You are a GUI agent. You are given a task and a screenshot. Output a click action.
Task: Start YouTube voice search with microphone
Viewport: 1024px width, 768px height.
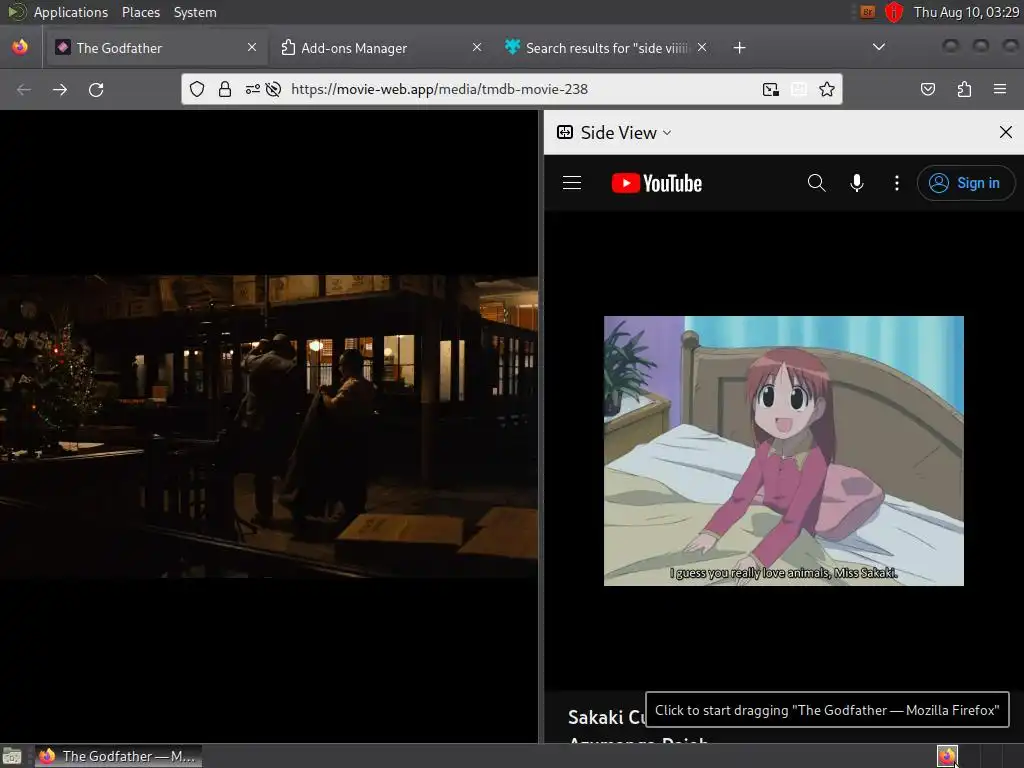(857, 183)
